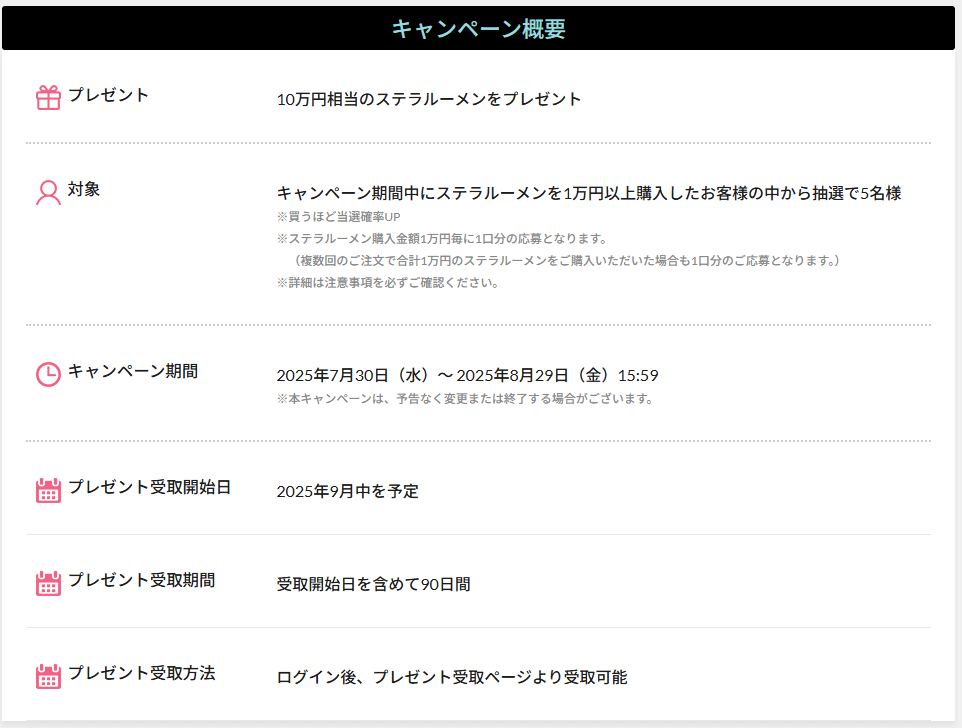The height and width of the screenshot is (728, 962).
Task: Click the 2025年9月中を予定 text
Action: [x=347, y=491]
